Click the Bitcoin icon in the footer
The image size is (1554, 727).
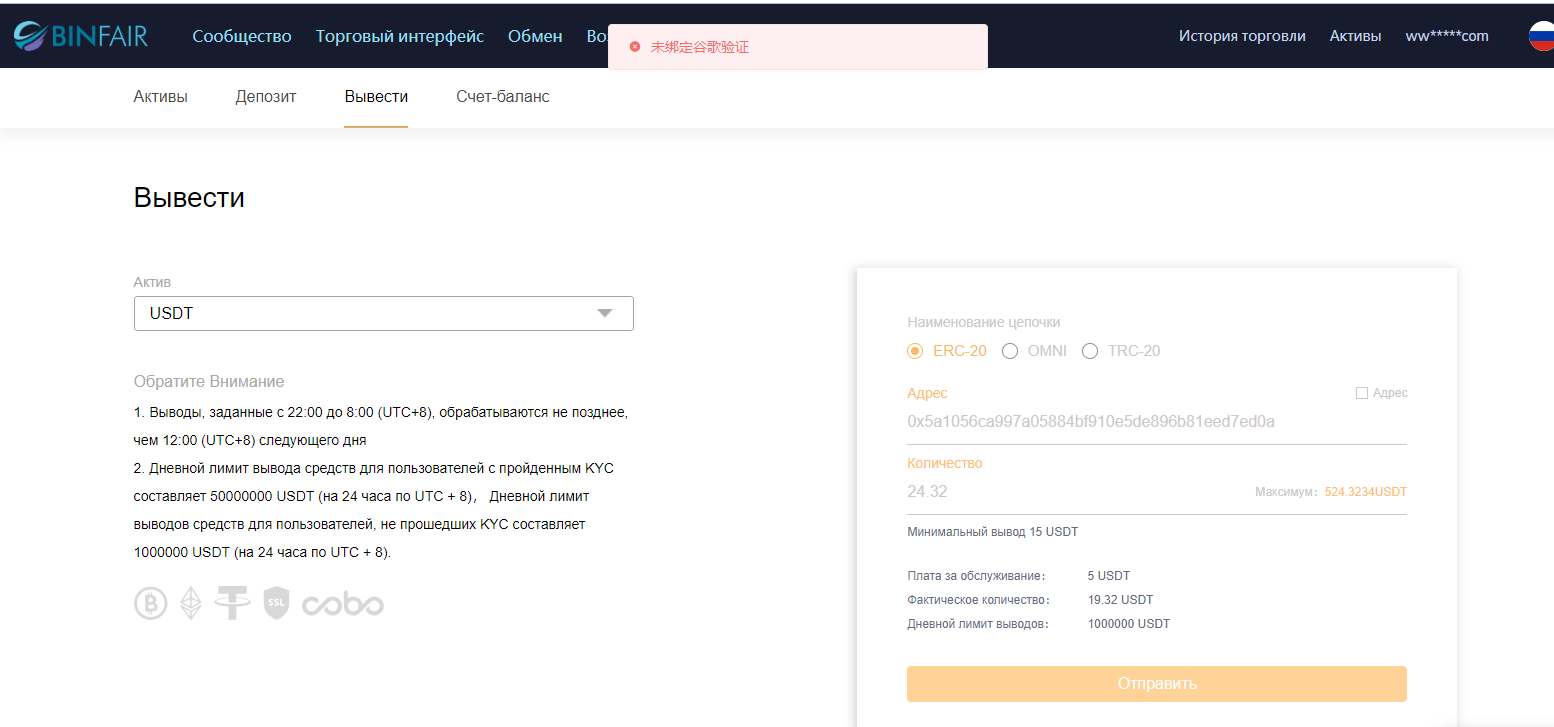click(x=150, y=602)
